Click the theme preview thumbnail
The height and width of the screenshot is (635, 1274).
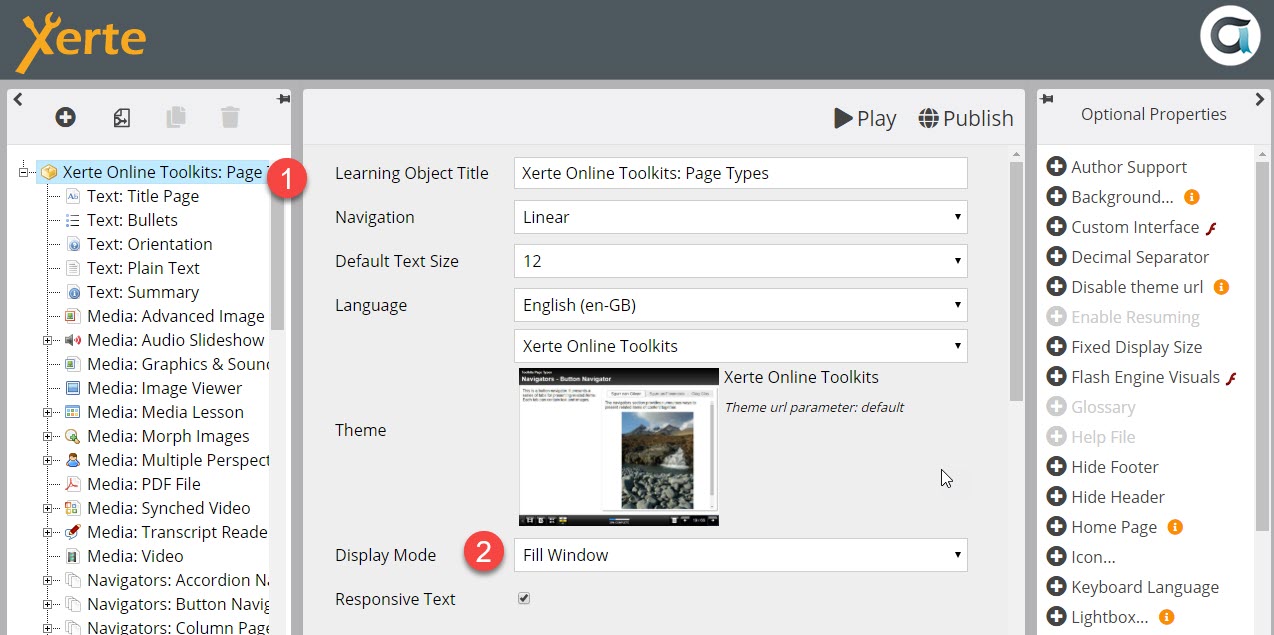619,447
